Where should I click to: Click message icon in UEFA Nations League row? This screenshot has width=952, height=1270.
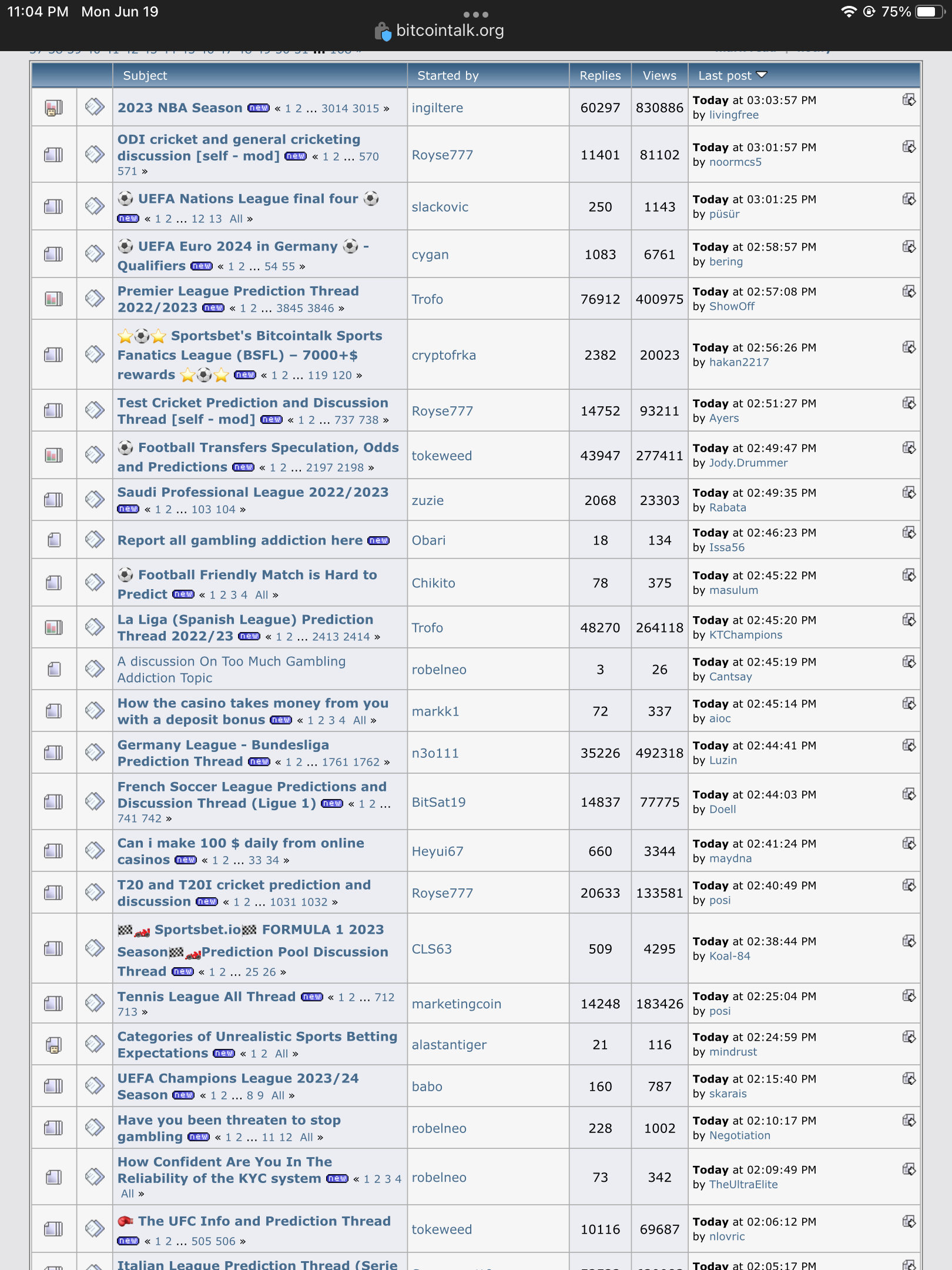pos(95,206)
